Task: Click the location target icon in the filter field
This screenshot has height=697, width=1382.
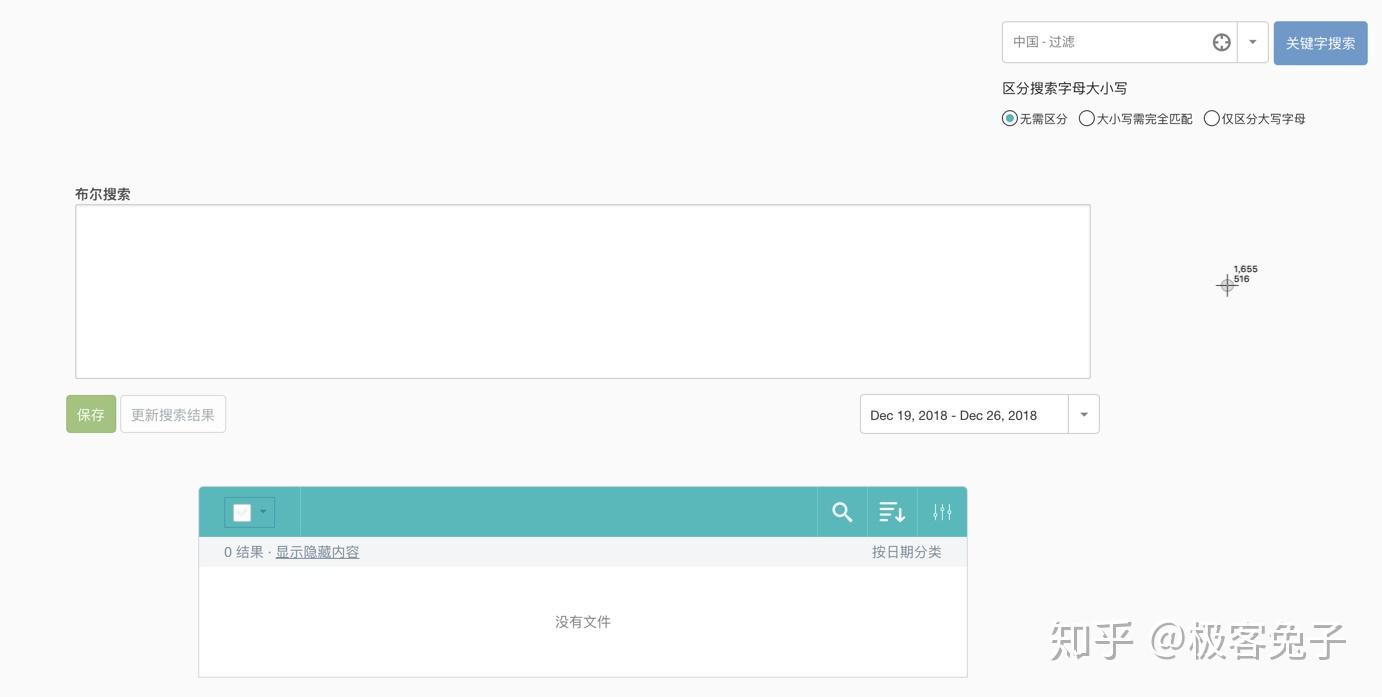Action: (x=1221, y=42)
